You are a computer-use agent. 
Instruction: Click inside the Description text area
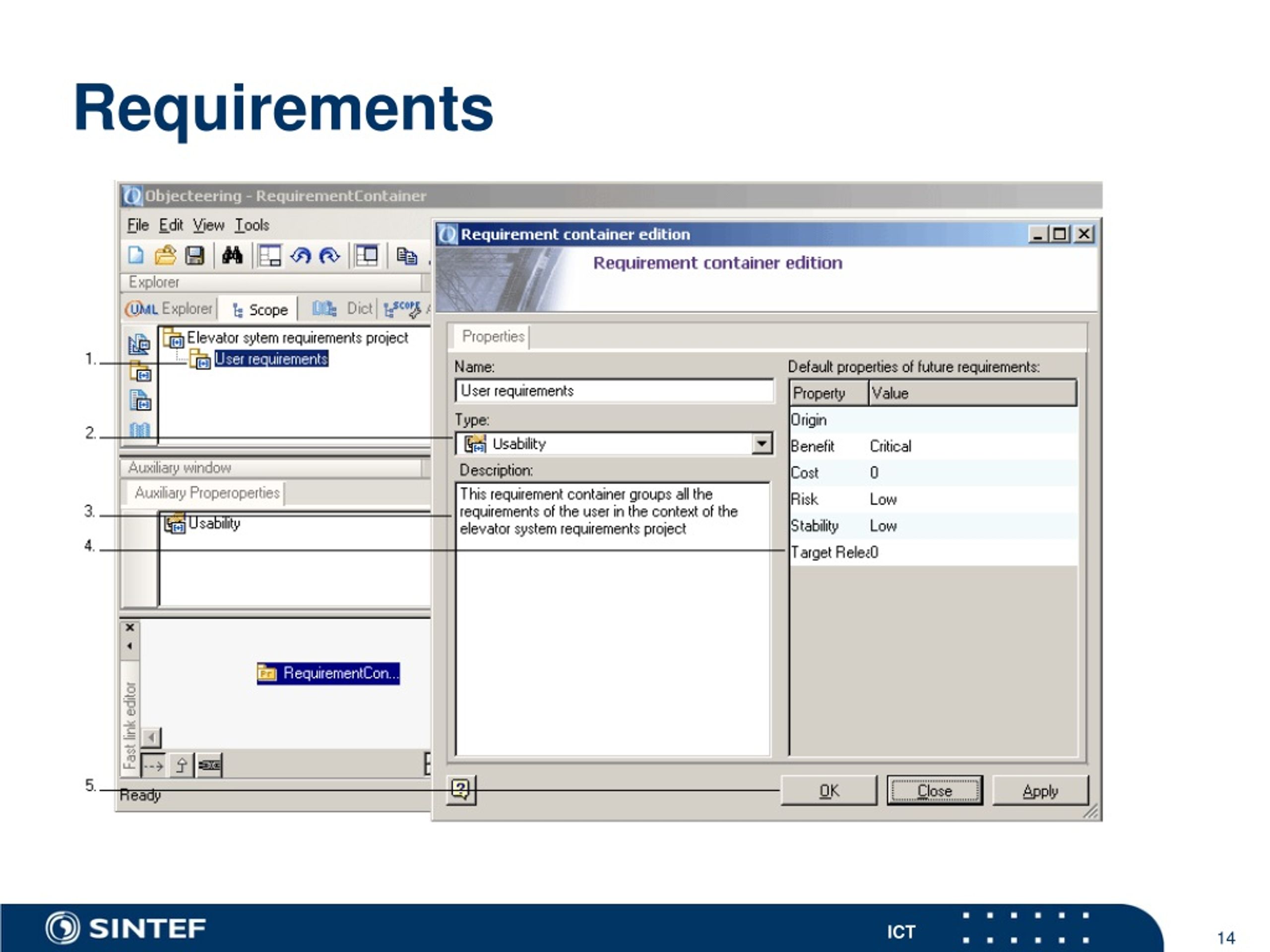point(613,620)
